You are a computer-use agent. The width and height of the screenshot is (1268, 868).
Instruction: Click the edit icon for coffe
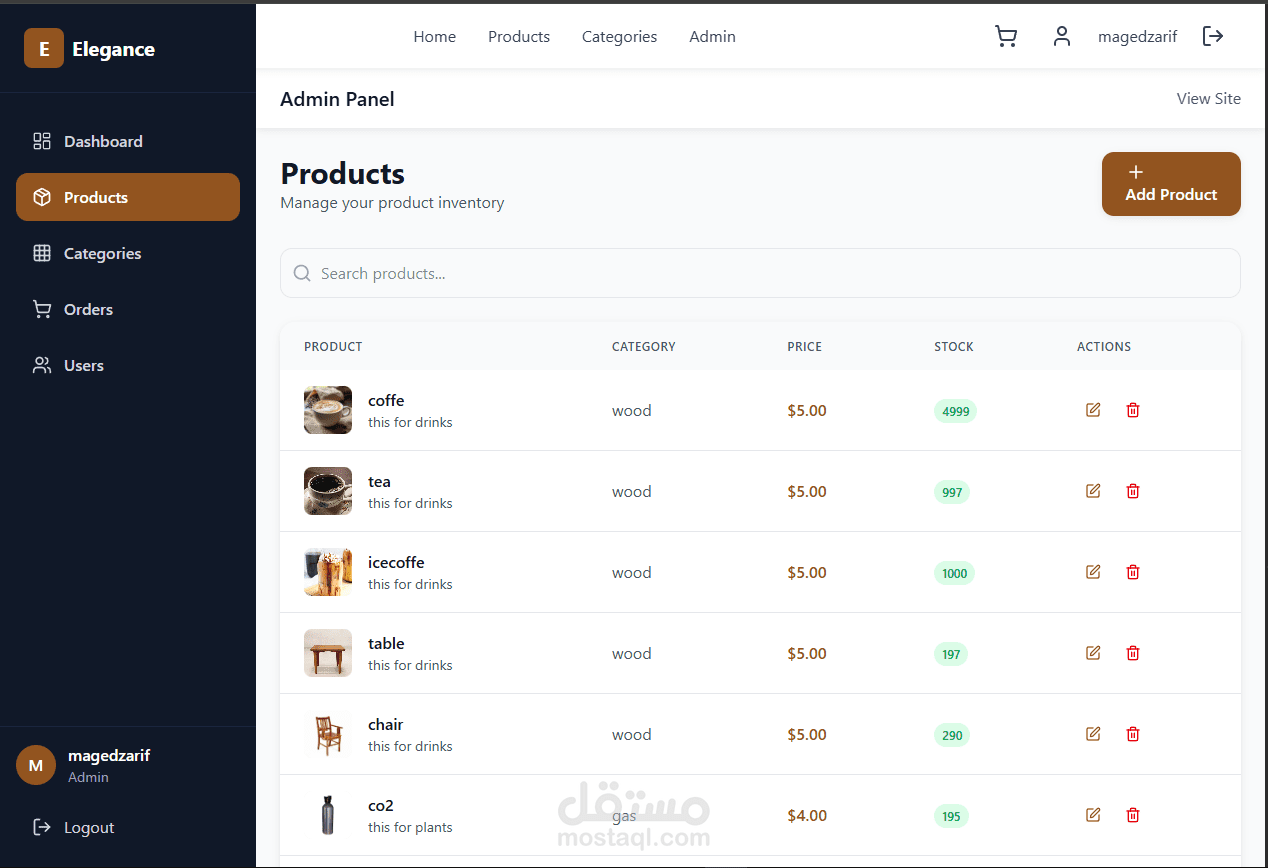[1093, 410]
